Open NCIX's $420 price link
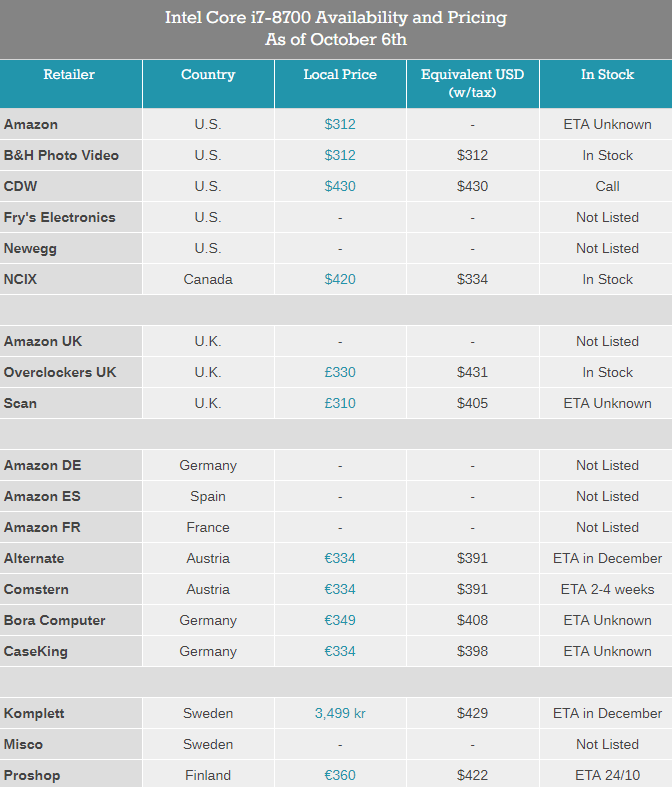The width and height of the screenshot is (672, 787). [x=340, y=279]
